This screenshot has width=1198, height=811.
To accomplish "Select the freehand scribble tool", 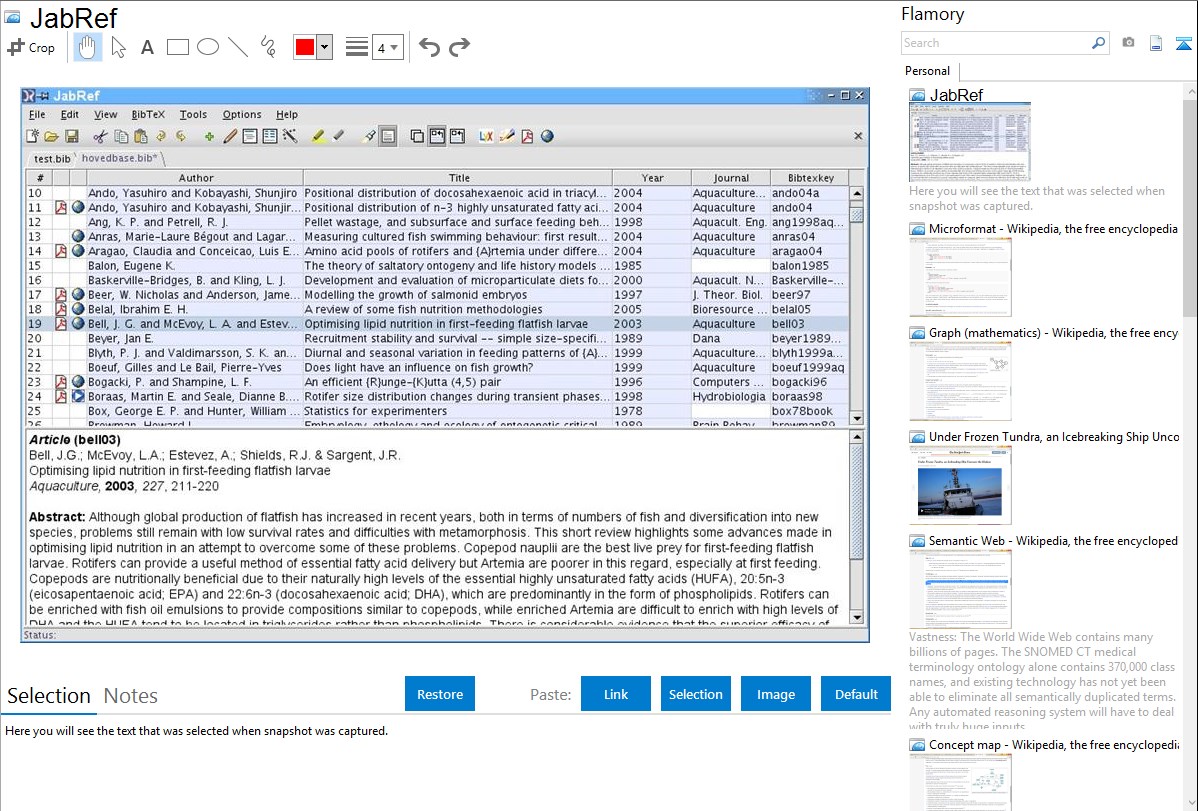I will 268,47.
